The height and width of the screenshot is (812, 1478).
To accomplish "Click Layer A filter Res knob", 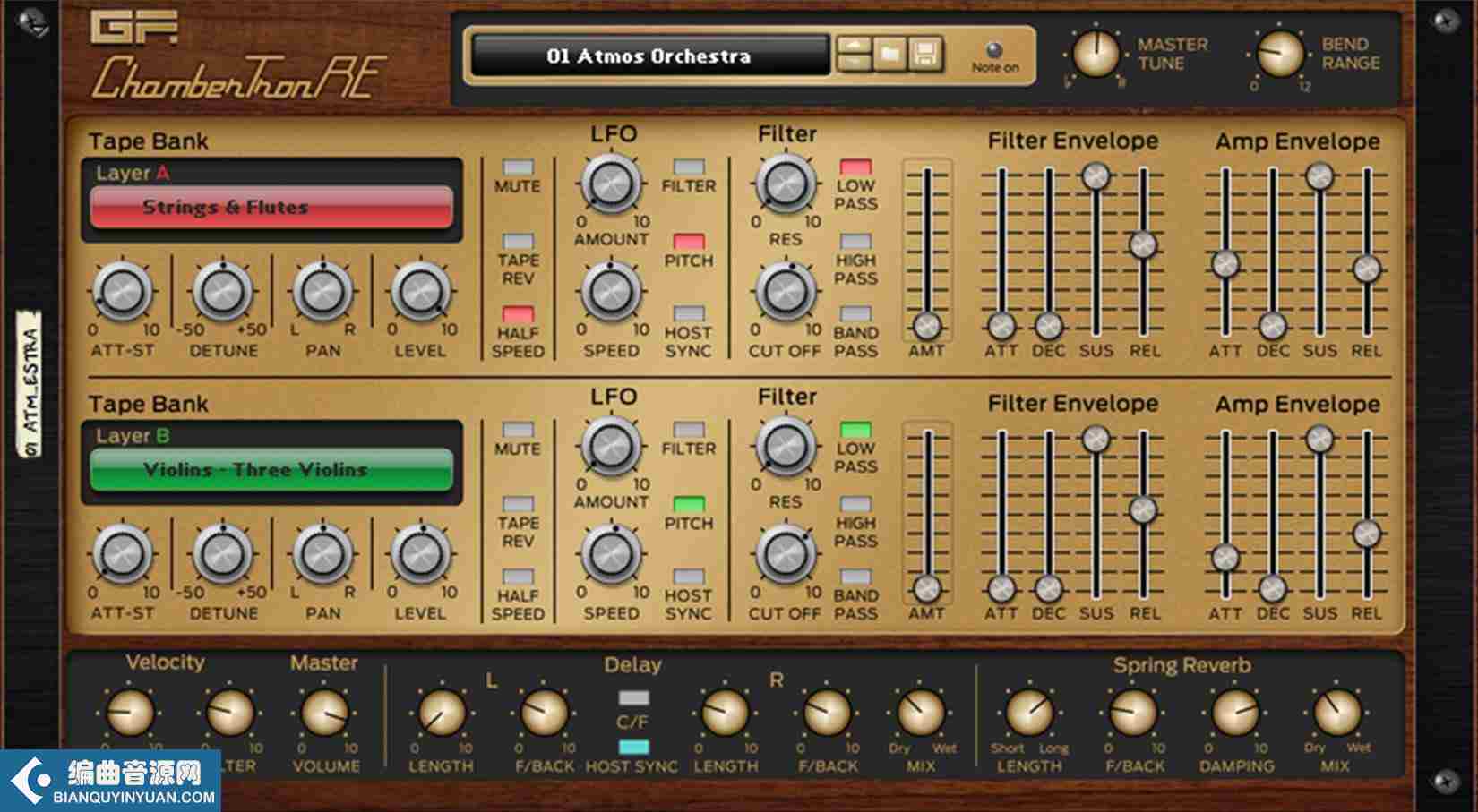I will click(x=786, y=184).
